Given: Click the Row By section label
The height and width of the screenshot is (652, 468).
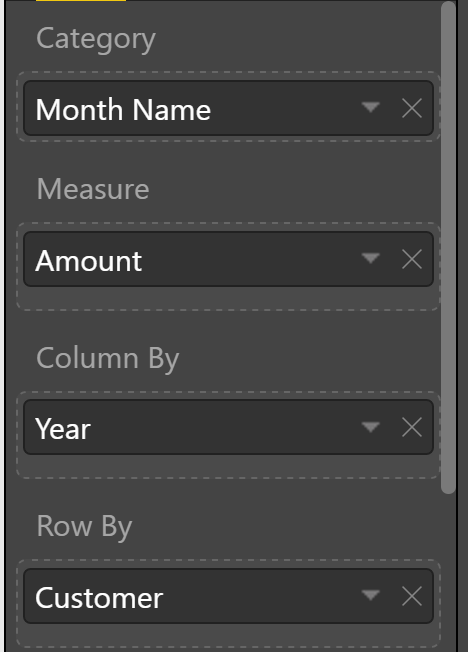Looking at the screenshot, I should tap(84, 527).
